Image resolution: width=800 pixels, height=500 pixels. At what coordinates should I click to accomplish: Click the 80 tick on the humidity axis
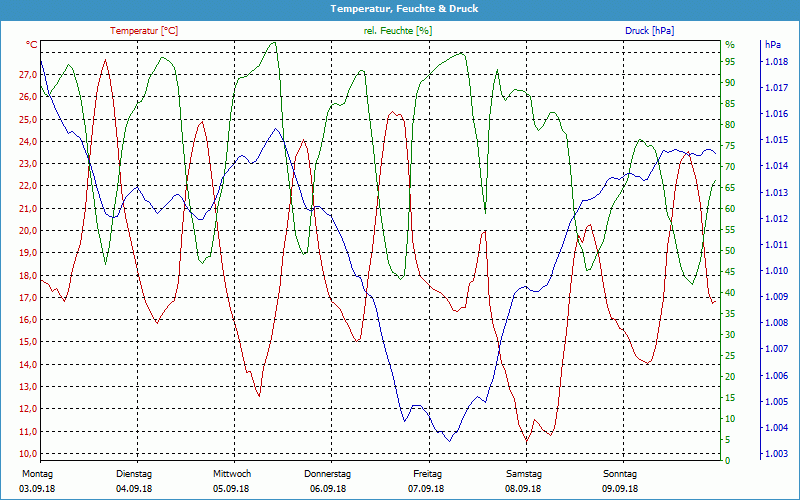[730, 124]
